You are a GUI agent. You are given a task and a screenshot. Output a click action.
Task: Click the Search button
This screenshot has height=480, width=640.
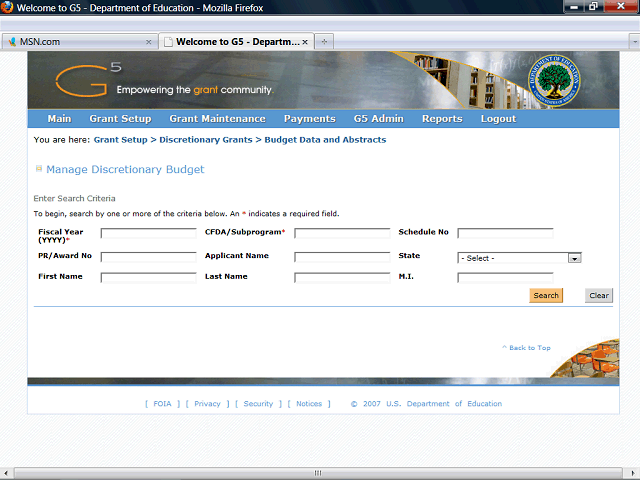(x=546, y=296)
